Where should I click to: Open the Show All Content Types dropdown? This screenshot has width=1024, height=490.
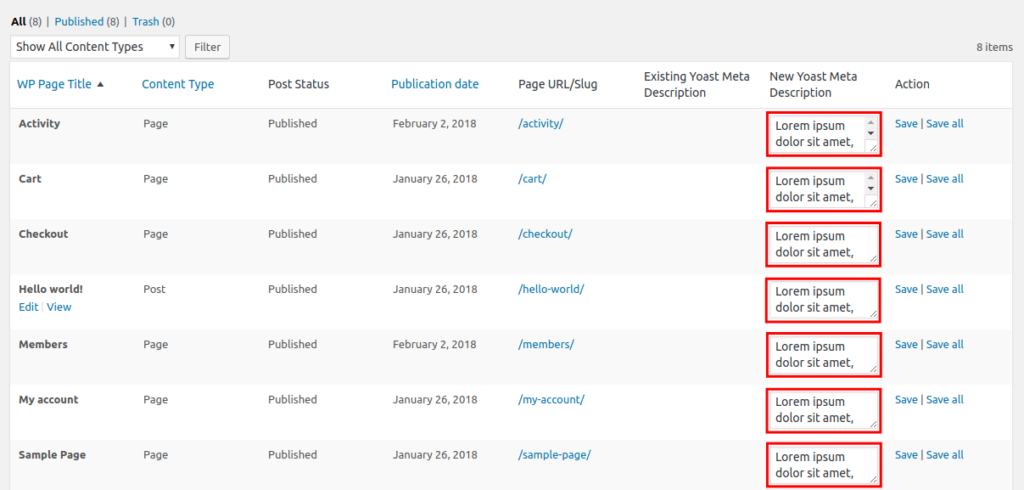[95, 46]
